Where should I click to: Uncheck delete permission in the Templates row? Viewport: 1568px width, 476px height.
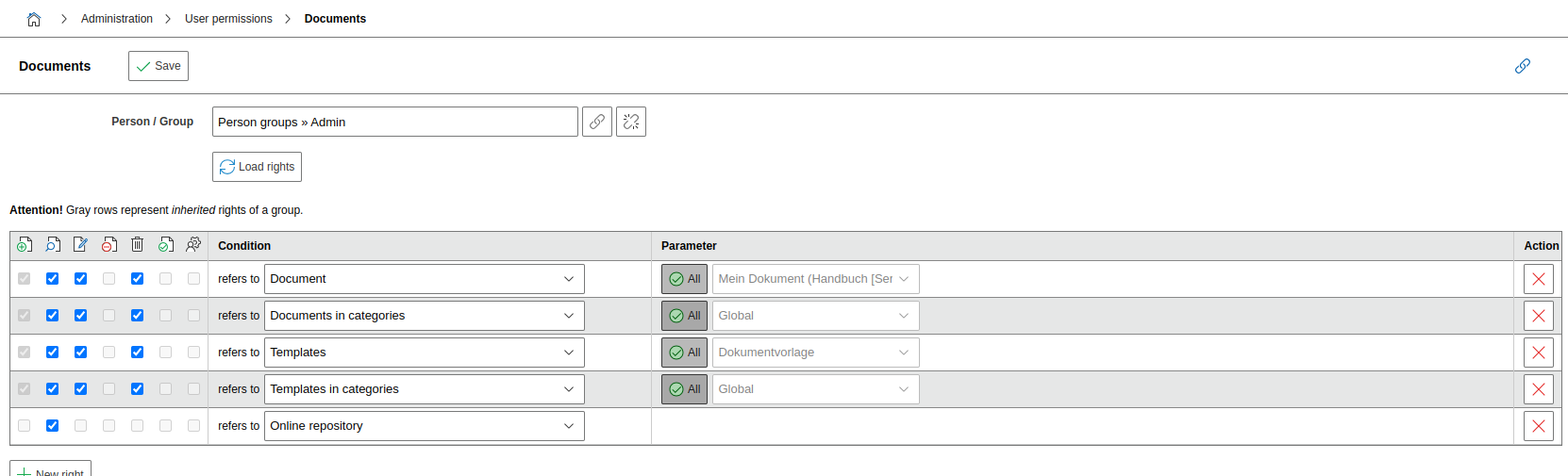(x=138, y=353)
